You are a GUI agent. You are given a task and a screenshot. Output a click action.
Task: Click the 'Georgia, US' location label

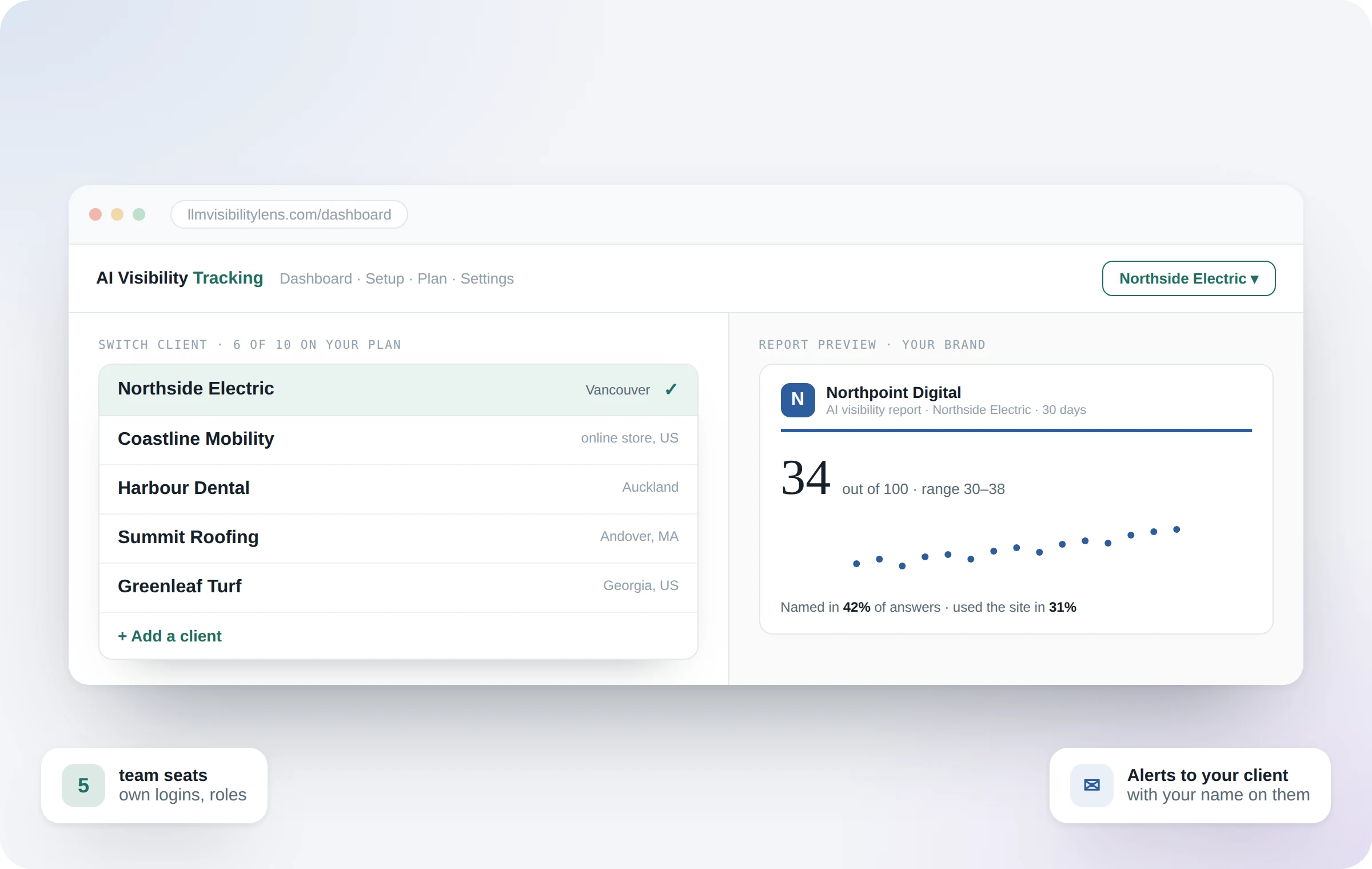641,585
